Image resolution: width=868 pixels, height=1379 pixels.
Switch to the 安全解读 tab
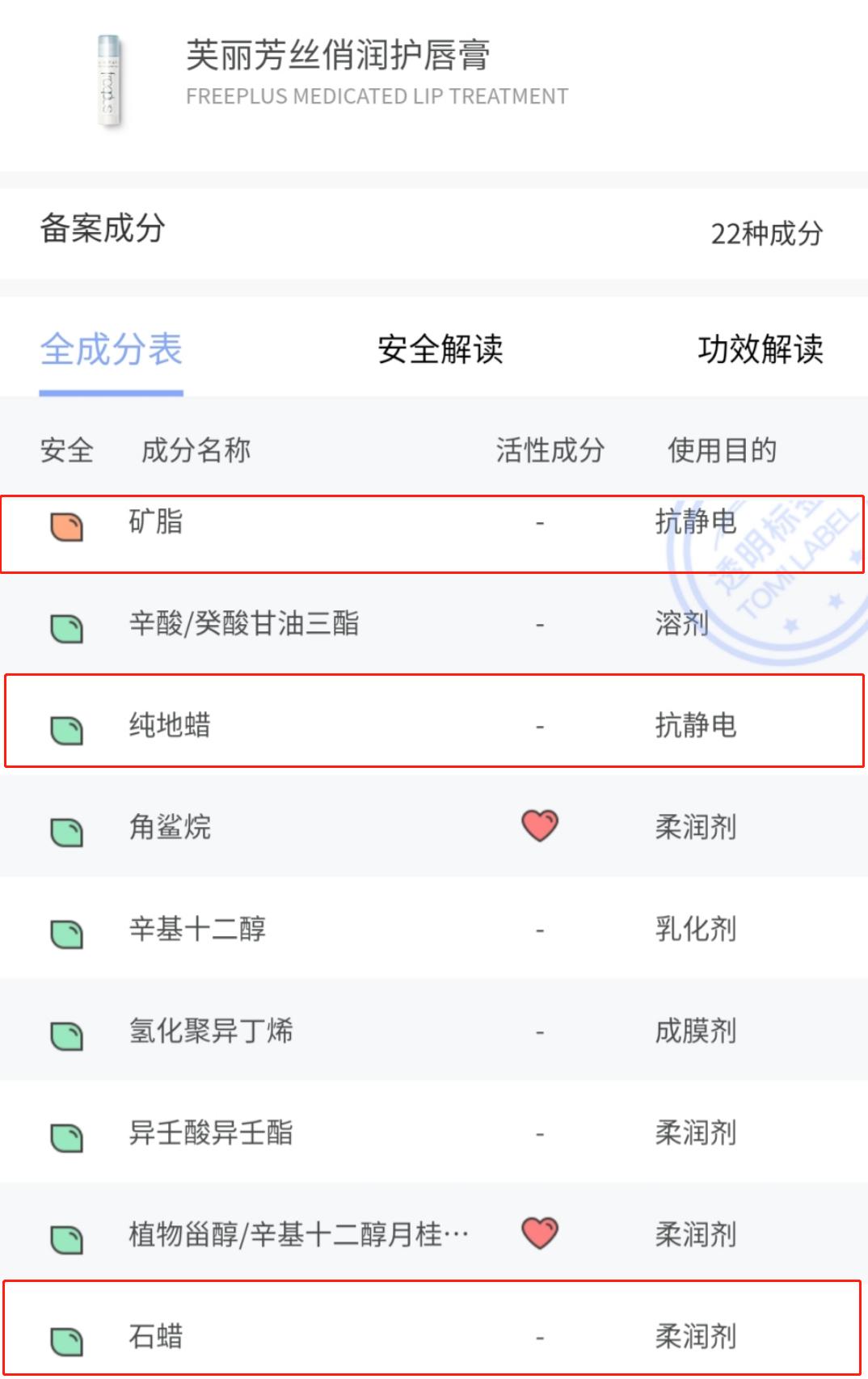pyautogui.click(x=440, y=351)
